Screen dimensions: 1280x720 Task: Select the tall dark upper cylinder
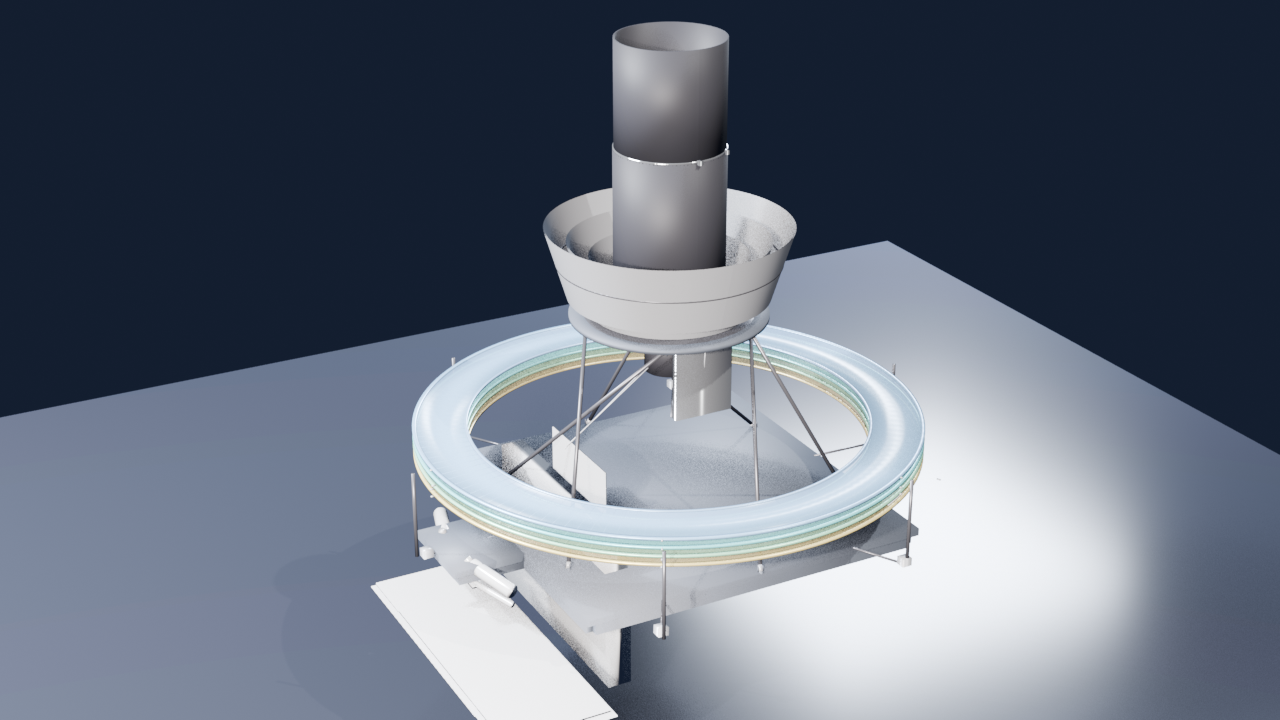[x=670, y=88]
